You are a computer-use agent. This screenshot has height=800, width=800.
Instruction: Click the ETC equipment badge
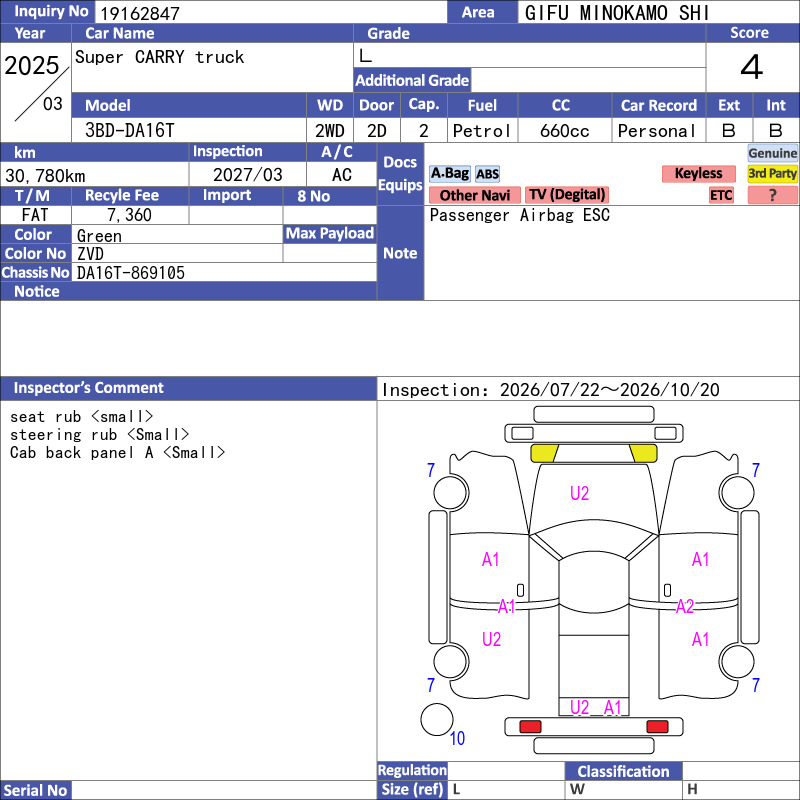(x=721, y=195)
